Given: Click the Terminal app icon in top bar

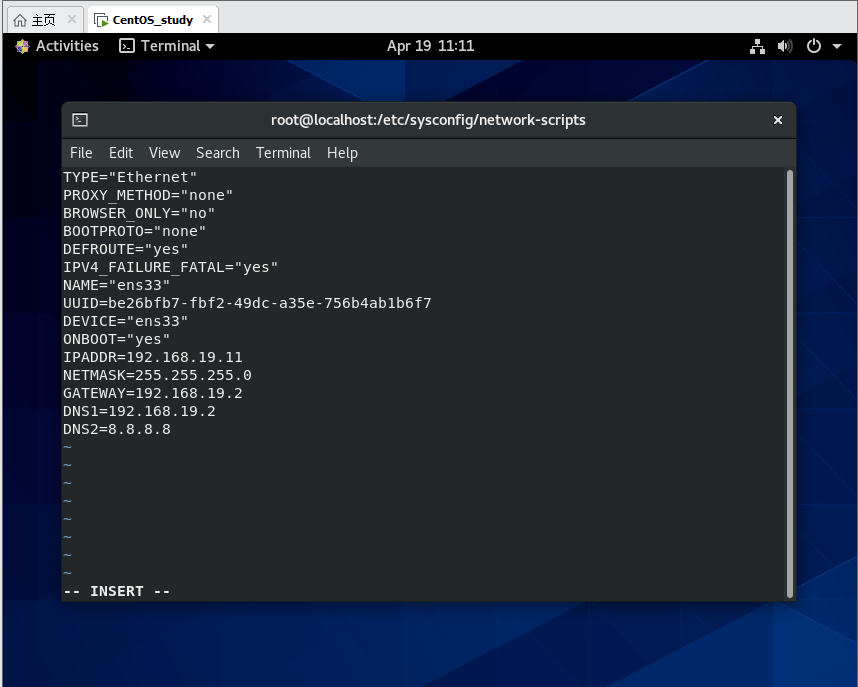Looking at the screenshot, I should tap(127, 46).
